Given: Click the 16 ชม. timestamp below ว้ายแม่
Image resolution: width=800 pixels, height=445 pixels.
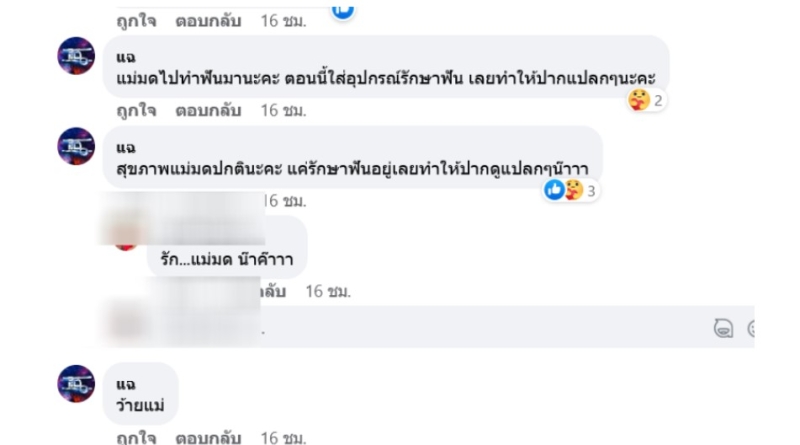Looking at the screenshot, I should 284,437.
